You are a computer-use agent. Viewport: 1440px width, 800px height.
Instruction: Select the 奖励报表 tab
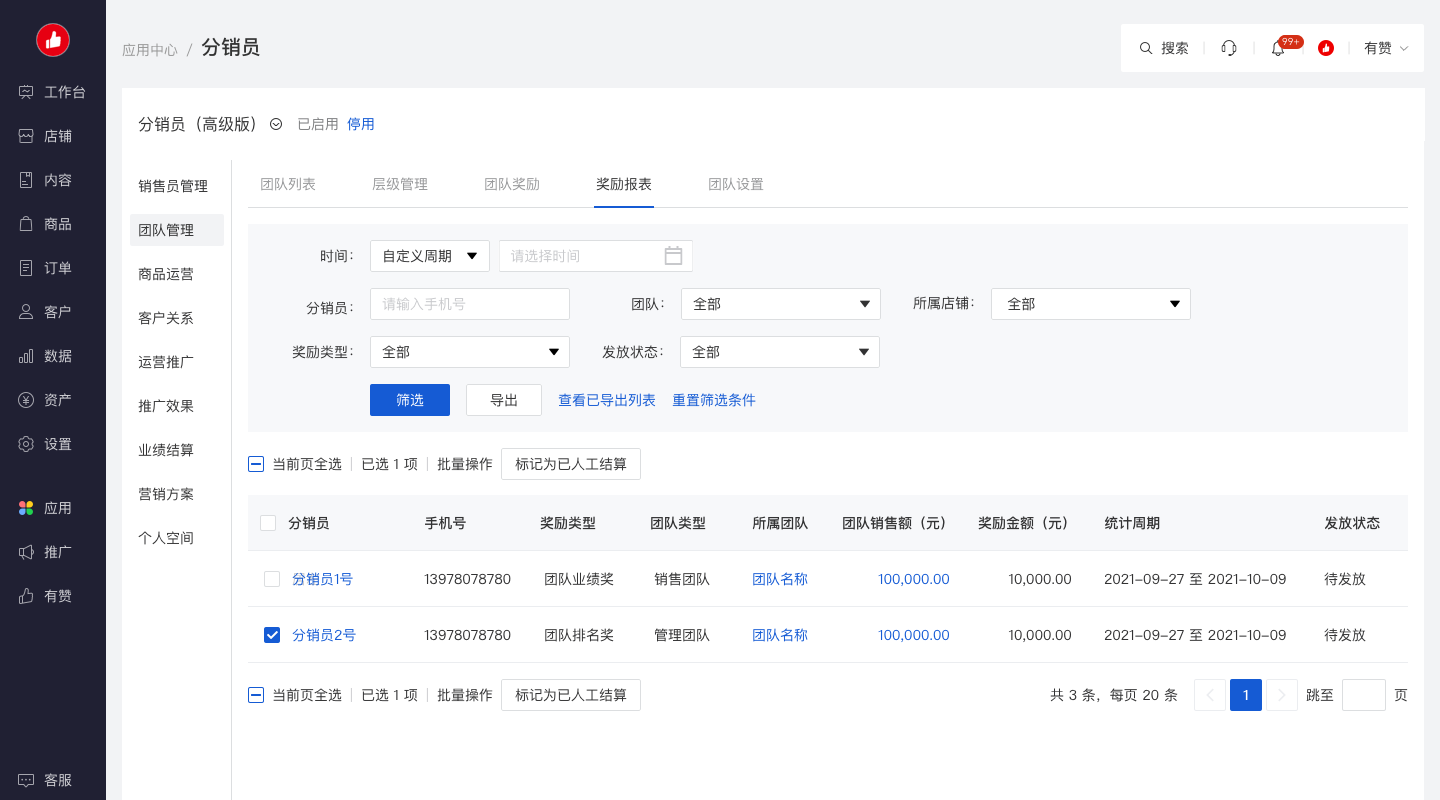pos(624,184)
